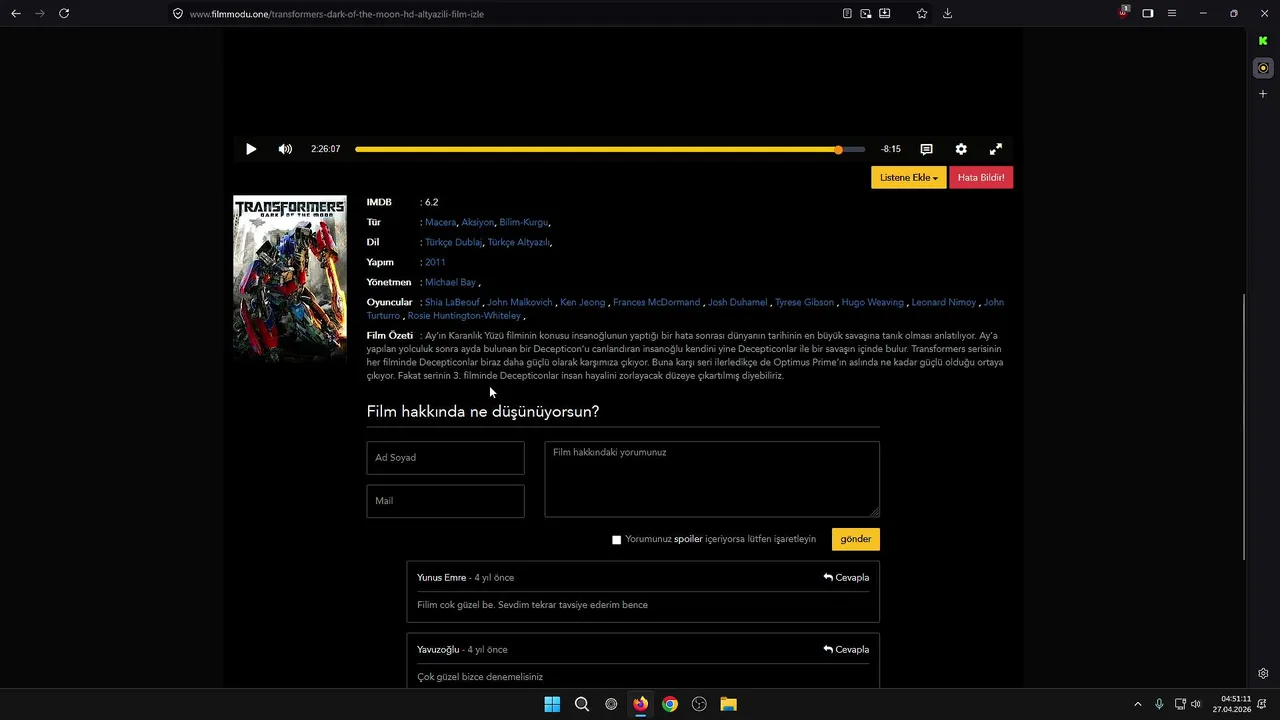The height and width of the screenshot is (720, 1280).
Task: Show hidden system tray icons
Action: [1137, 704]
